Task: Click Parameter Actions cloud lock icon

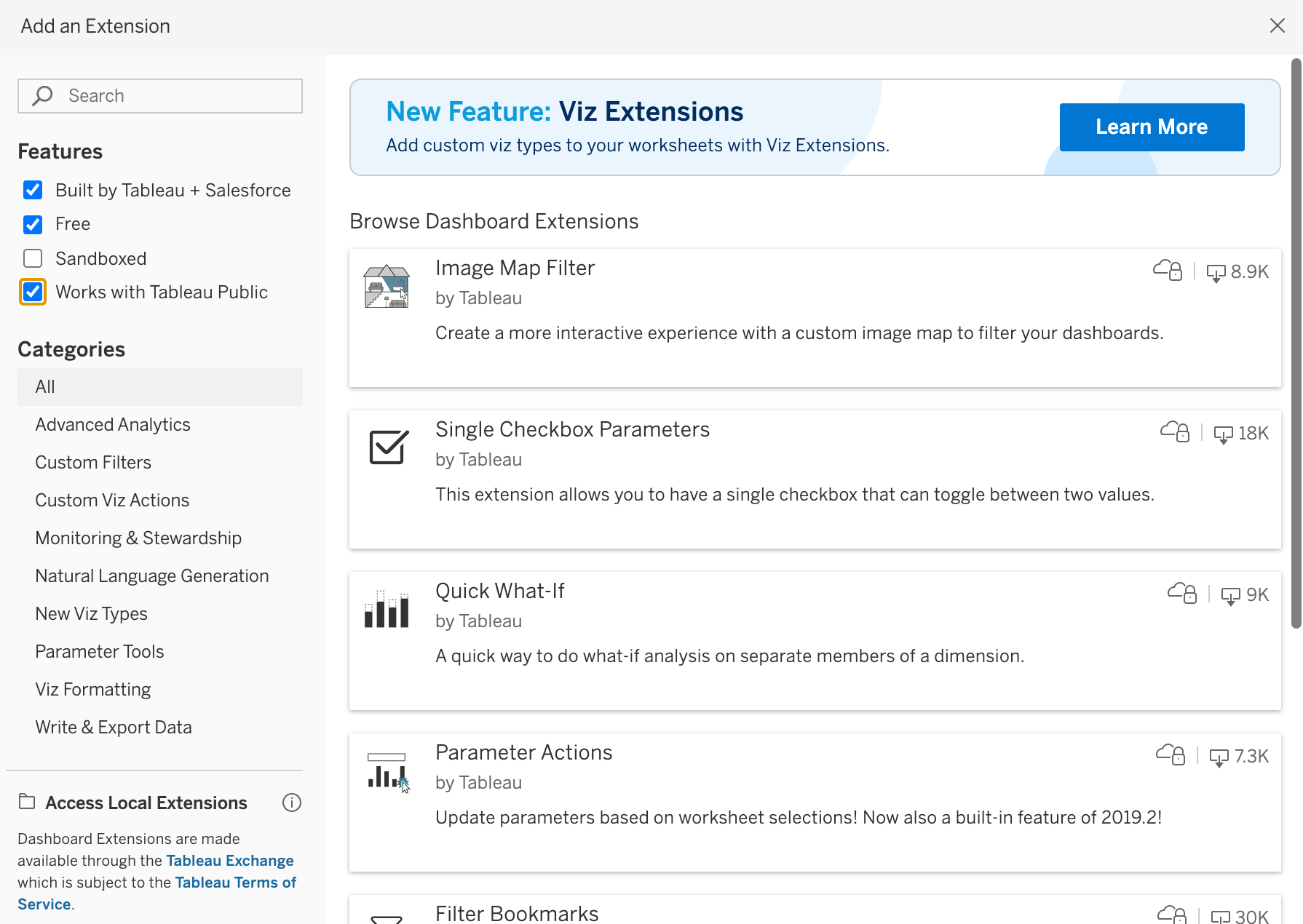Action: (1171, 755)
